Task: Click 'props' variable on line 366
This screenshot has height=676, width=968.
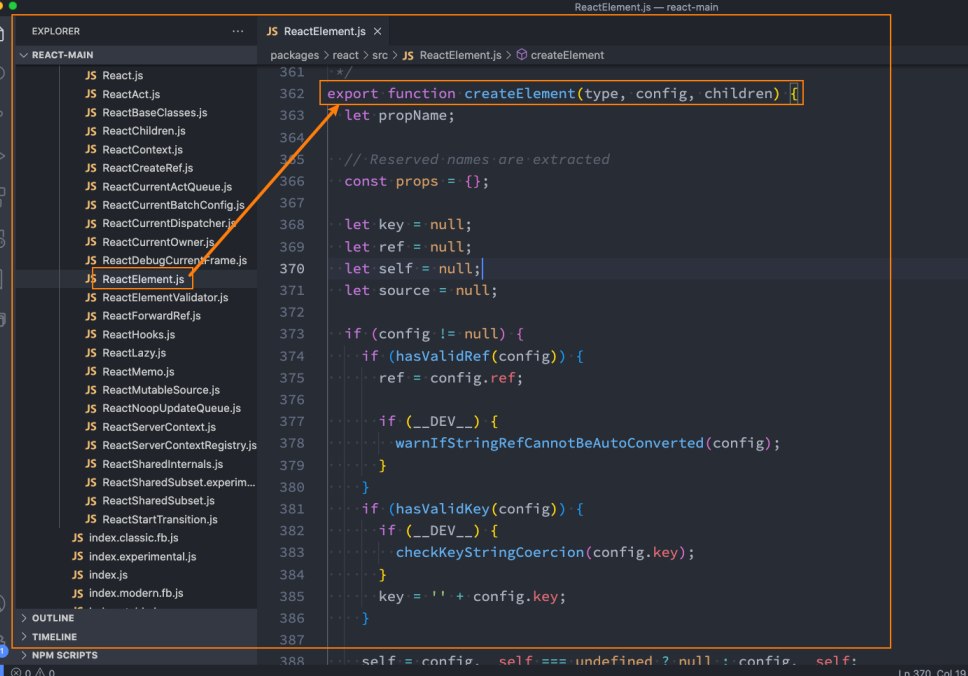Action: (x=417, y=182)
